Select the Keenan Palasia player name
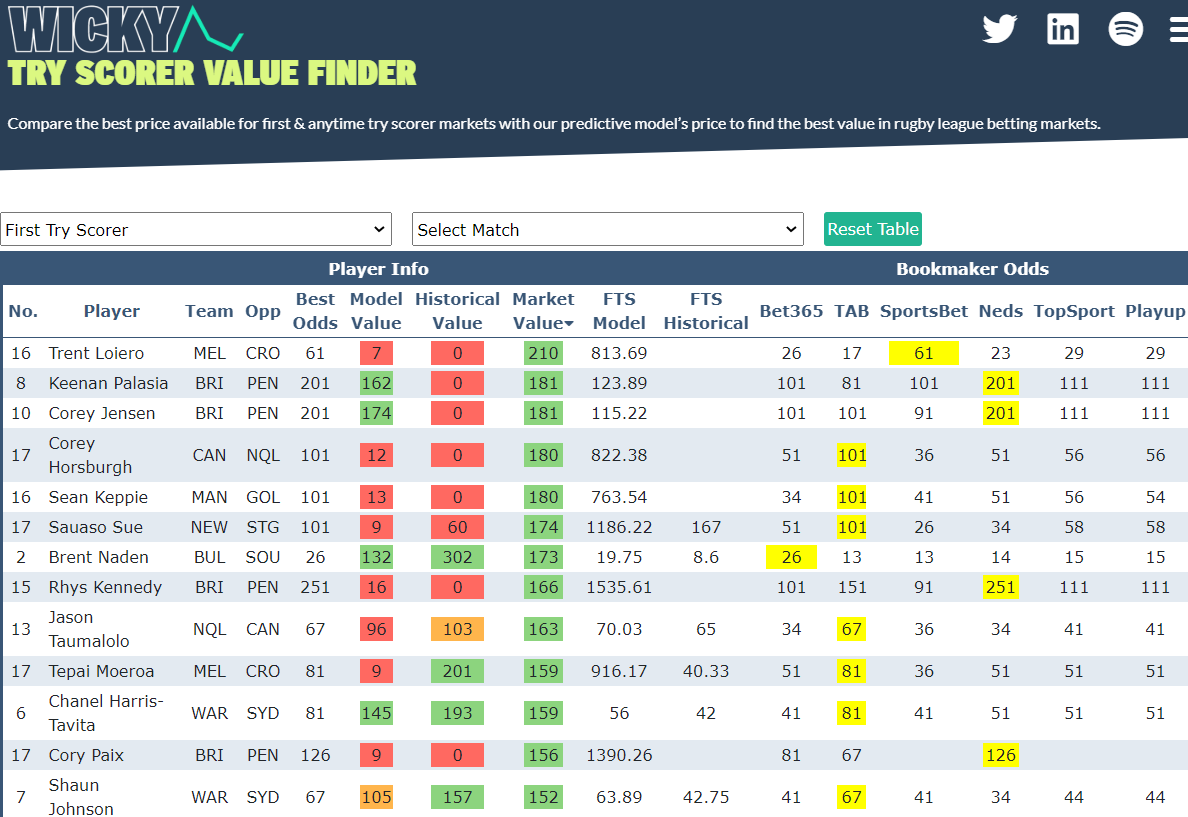 coord(108,383)
